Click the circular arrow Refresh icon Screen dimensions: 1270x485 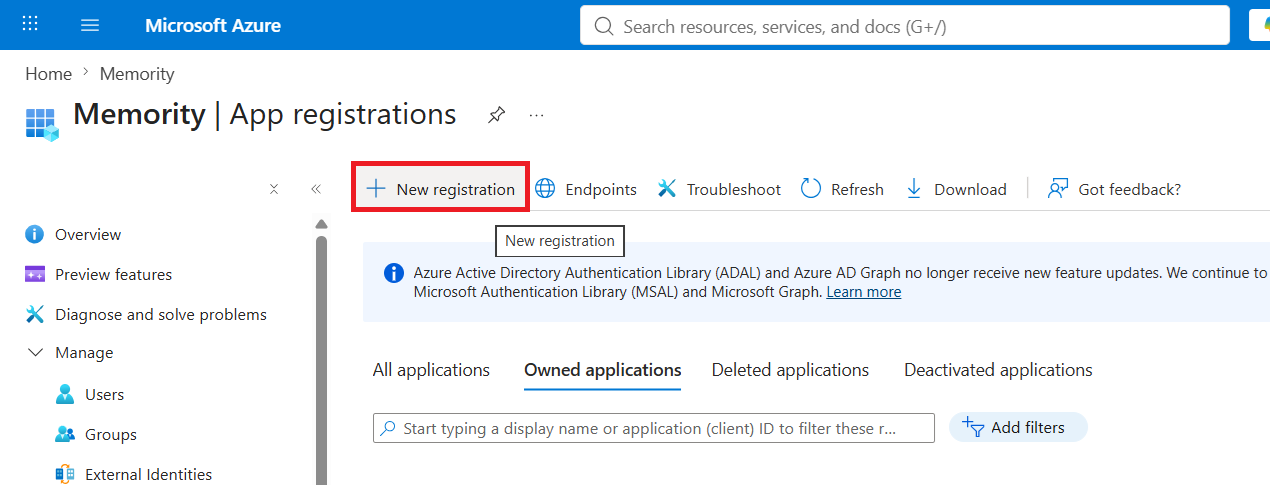click(x=811, y=188)
